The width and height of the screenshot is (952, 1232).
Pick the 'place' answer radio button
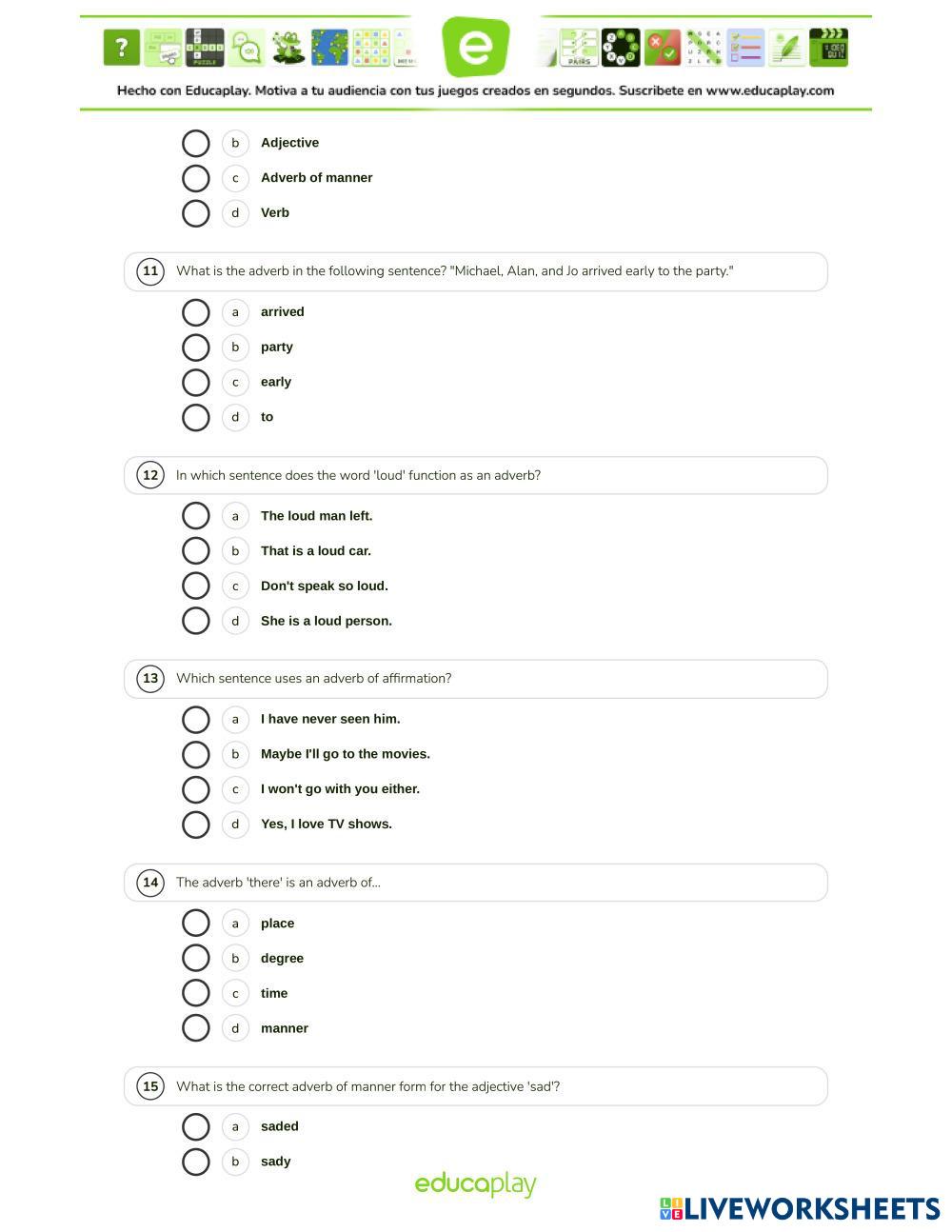(195, 924)
